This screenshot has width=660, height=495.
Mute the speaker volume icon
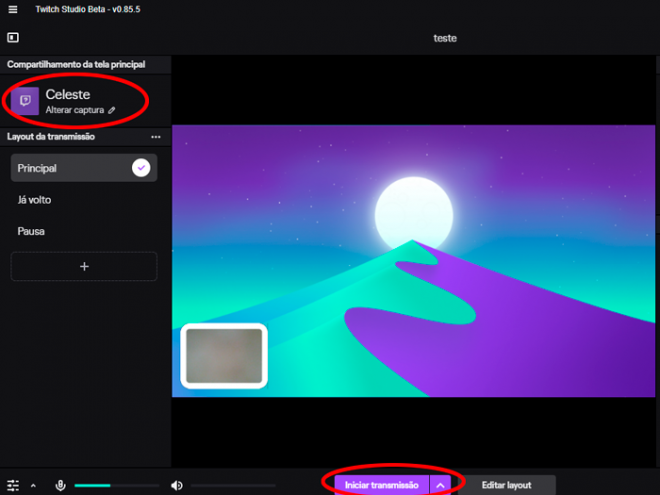point(177,485)
